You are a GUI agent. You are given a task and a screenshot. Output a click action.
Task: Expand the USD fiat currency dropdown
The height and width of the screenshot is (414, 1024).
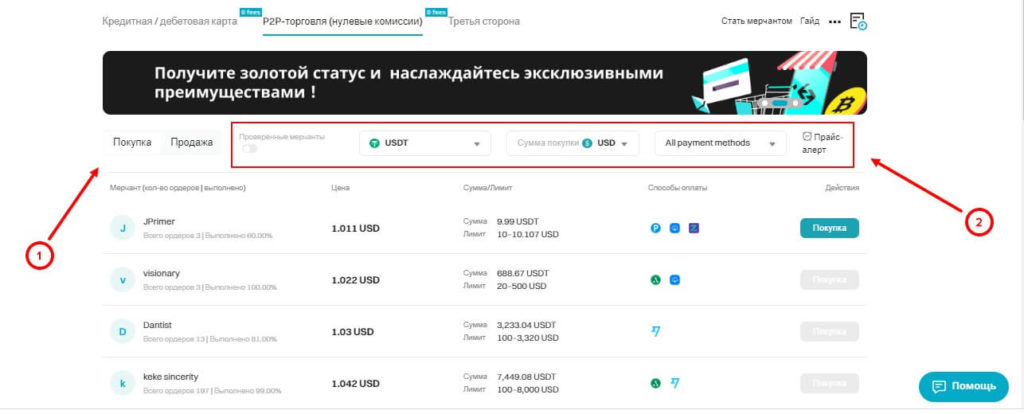pos(612,143)
